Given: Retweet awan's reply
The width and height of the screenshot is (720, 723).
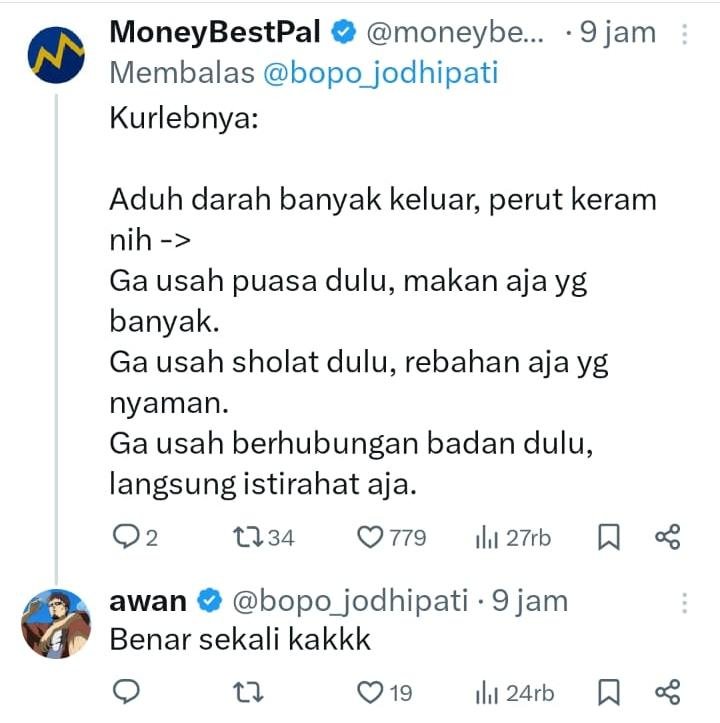Looking at the screenshot, I should click(x=248, y=693).
